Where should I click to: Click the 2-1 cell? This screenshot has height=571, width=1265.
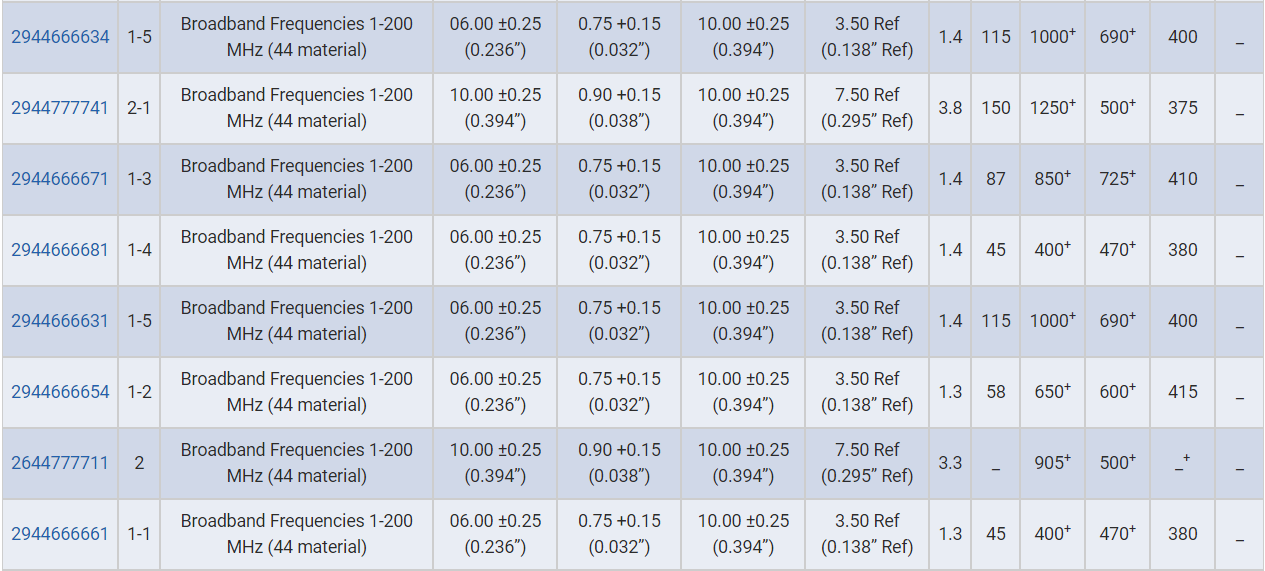[139, 108]
